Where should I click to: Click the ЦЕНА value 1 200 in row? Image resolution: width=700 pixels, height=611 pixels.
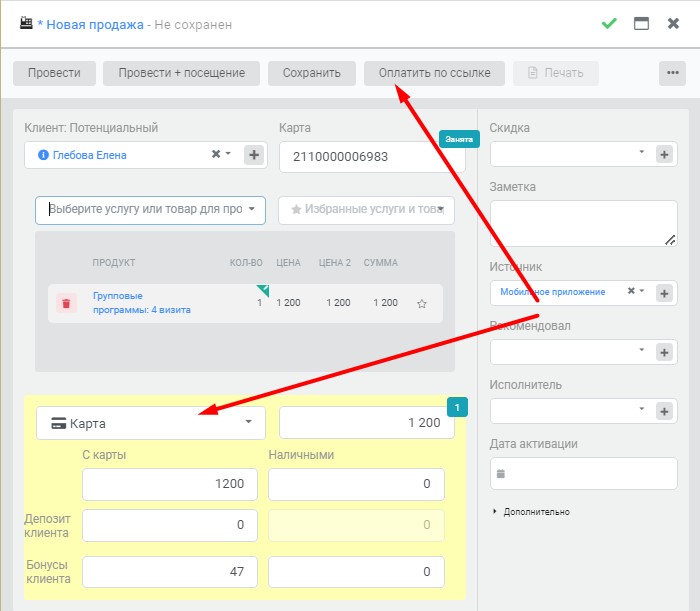pyautogui.click(x=288, y=303)
